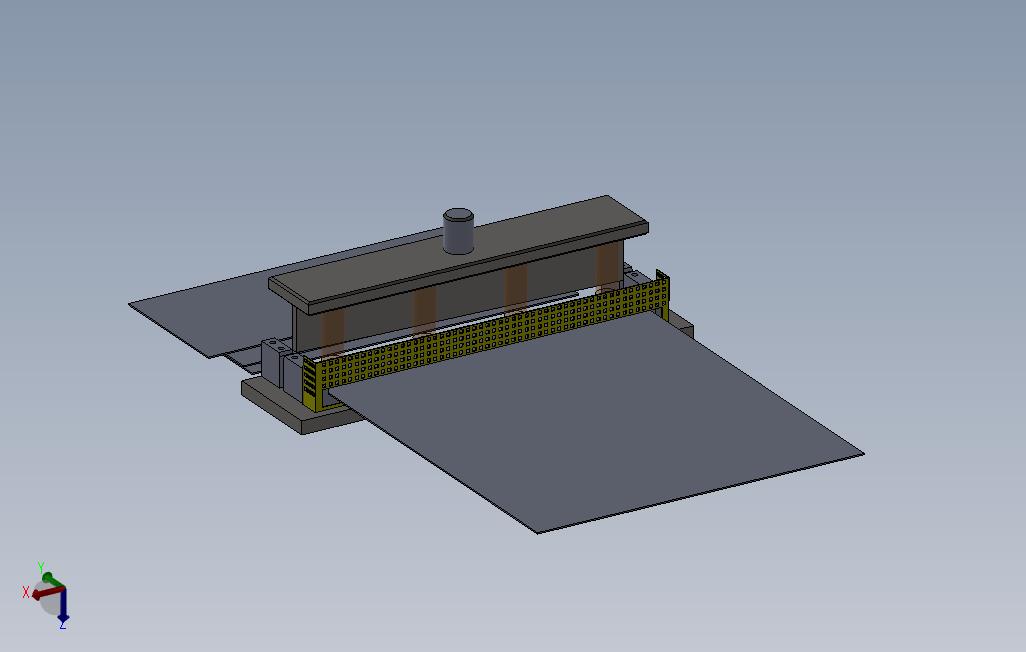The height and width of the screenshot is (652, 1026).
Task: Select the long top plate of the upper die
Action: 458,253
